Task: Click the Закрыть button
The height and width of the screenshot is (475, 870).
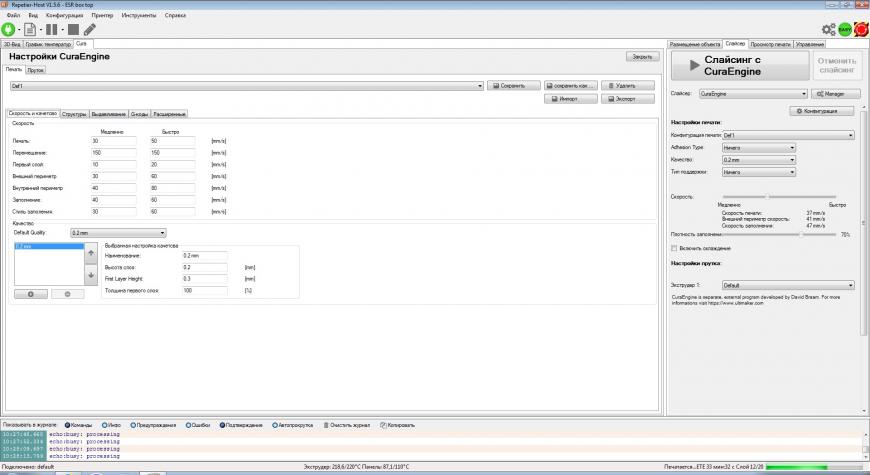Action: pos(643,57)
